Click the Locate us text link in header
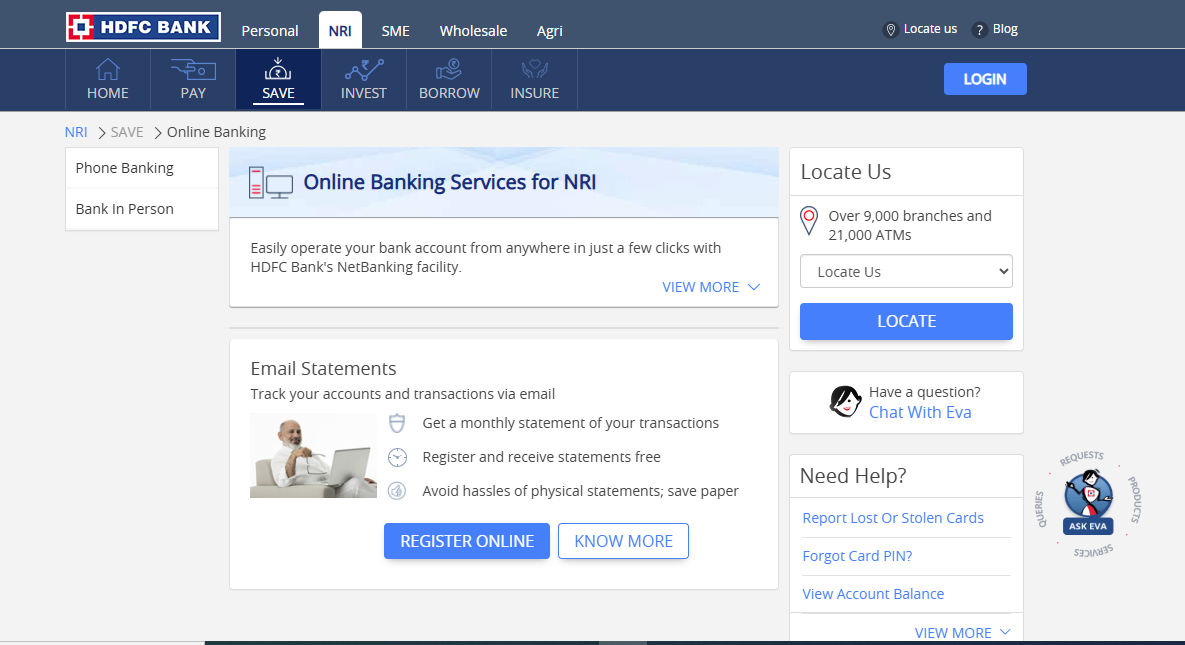Image resolution: width=1185 pixels, height=645 pixels. (930, 29)
